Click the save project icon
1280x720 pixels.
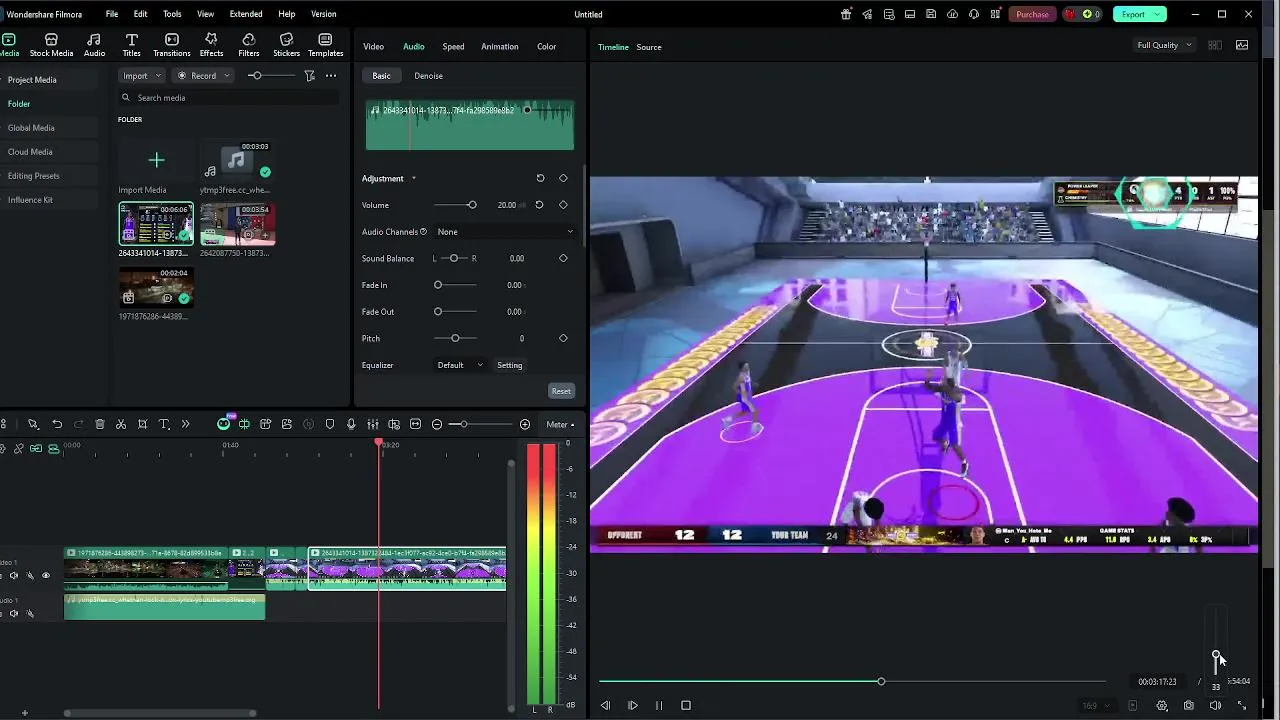(931, 14)
